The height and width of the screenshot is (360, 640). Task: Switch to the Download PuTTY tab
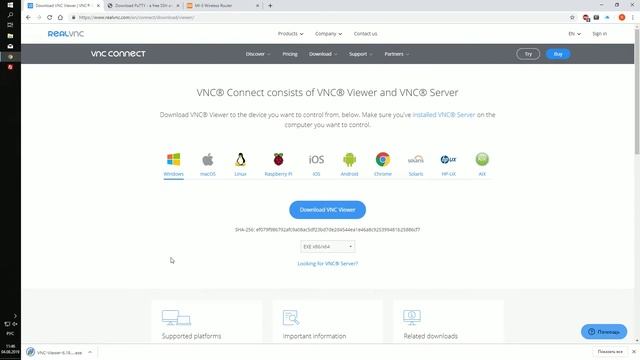[143, 6]
